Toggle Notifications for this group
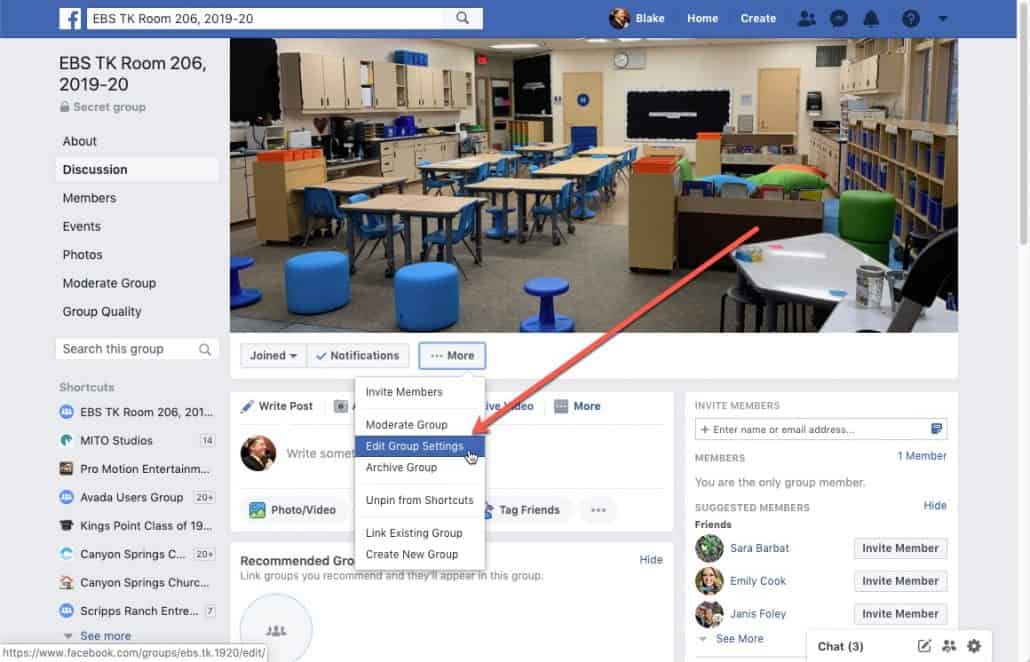The image size is (1030, 662). tap(357, 354)
